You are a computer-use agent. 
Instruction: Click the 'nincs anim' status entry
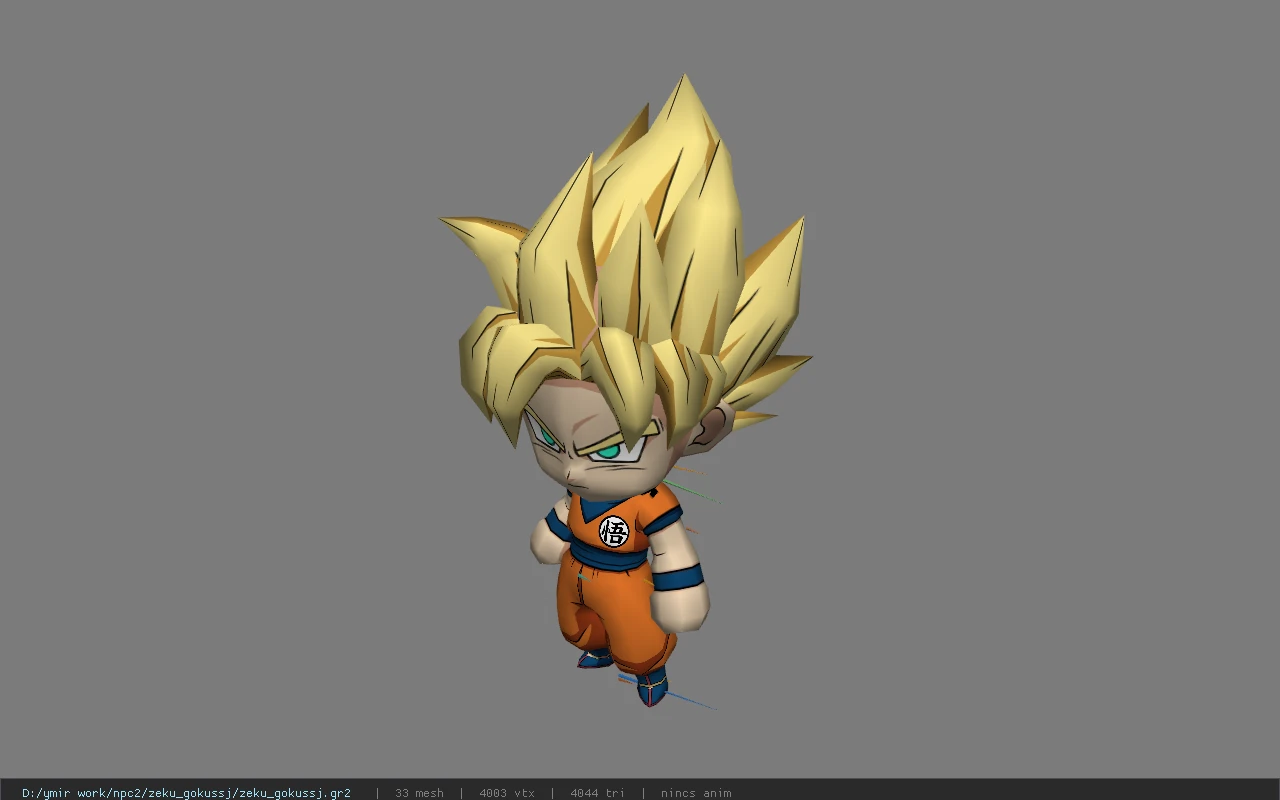pos(696,793)
